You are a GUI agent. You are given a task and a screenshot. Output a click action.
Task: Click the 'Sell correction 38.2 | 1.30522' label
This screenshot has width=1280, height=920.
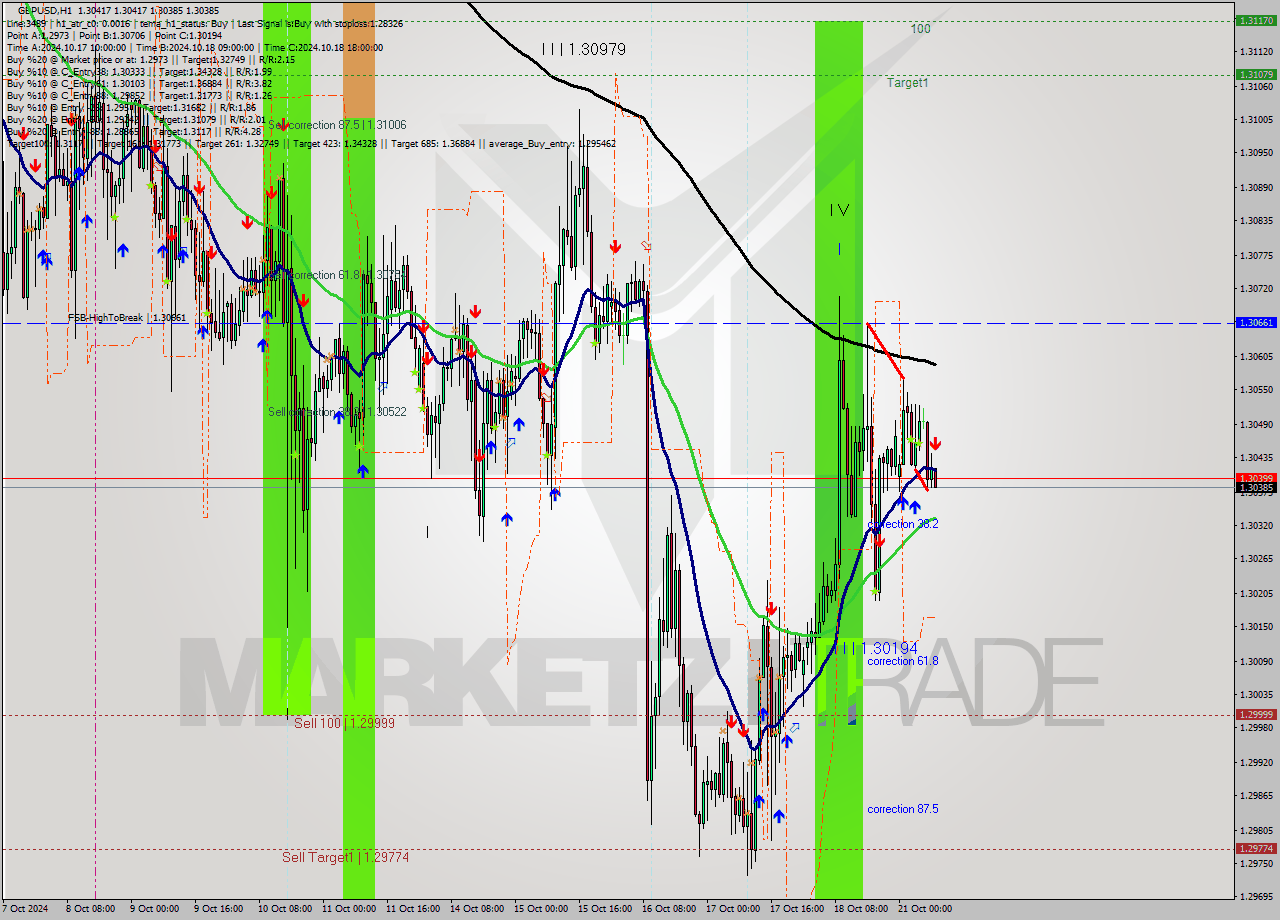click(337, 412)
